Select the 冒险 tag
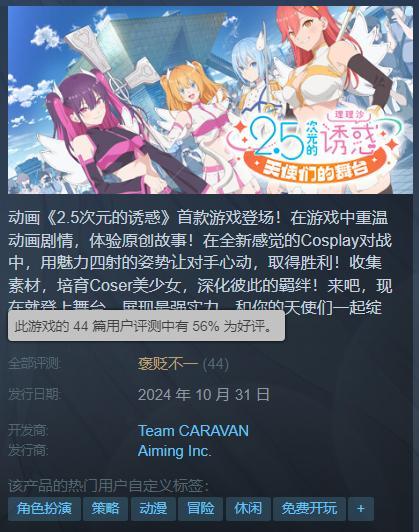The image size is (419, 532). pyautogui.click(x=201, y=508)
